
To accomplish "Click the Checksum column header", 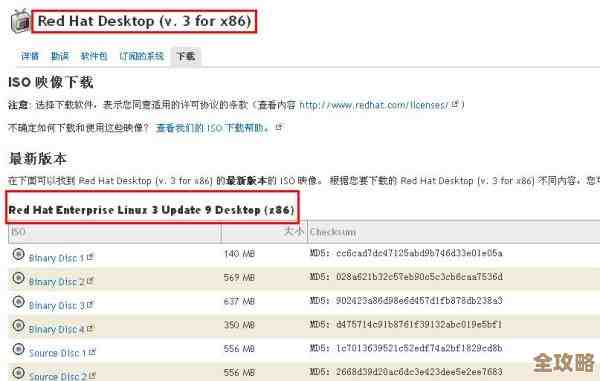I will (x=454, y=232).
